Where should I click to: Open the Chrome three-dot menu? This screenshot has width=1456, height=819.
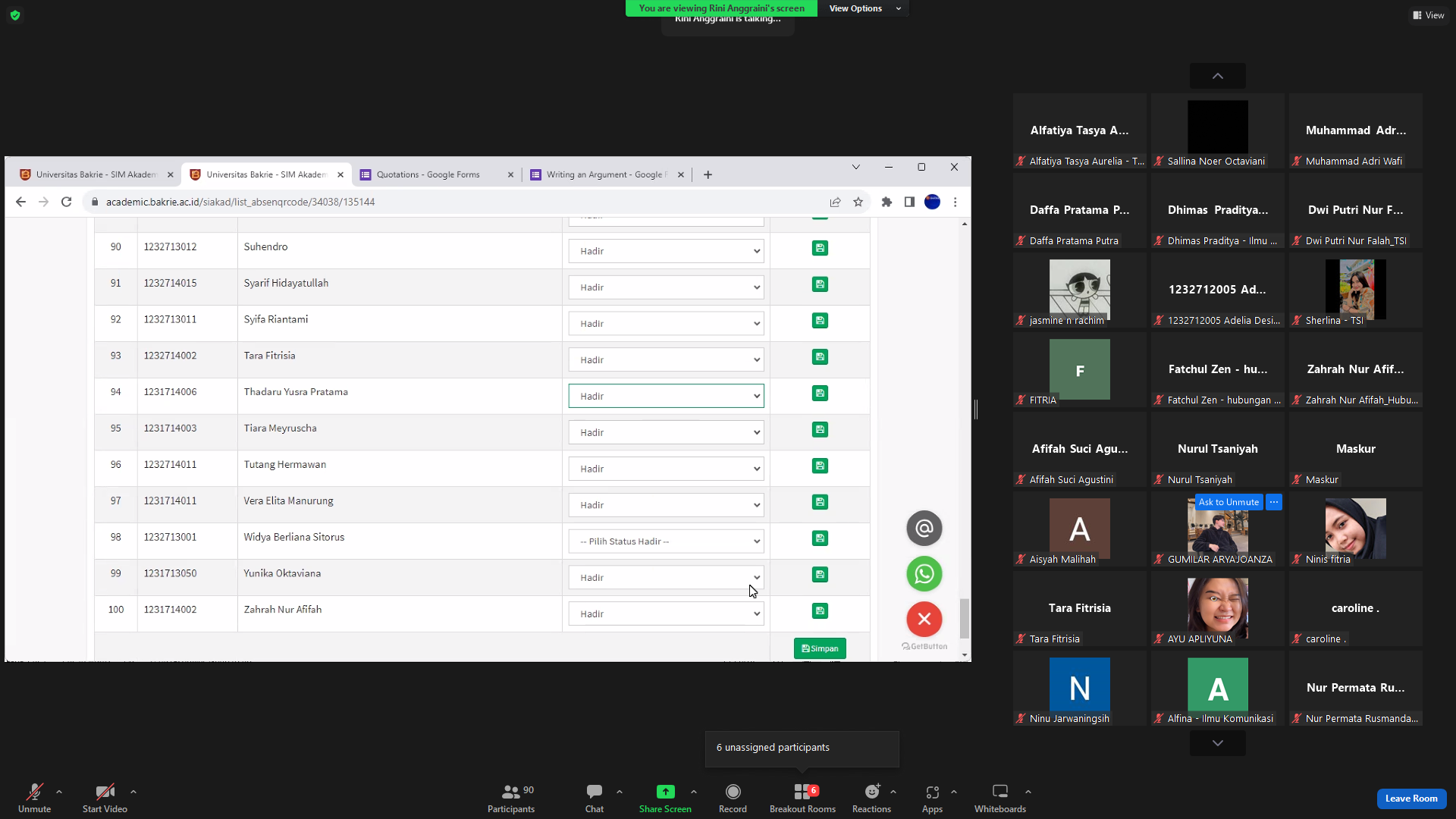tap(955, 202)
